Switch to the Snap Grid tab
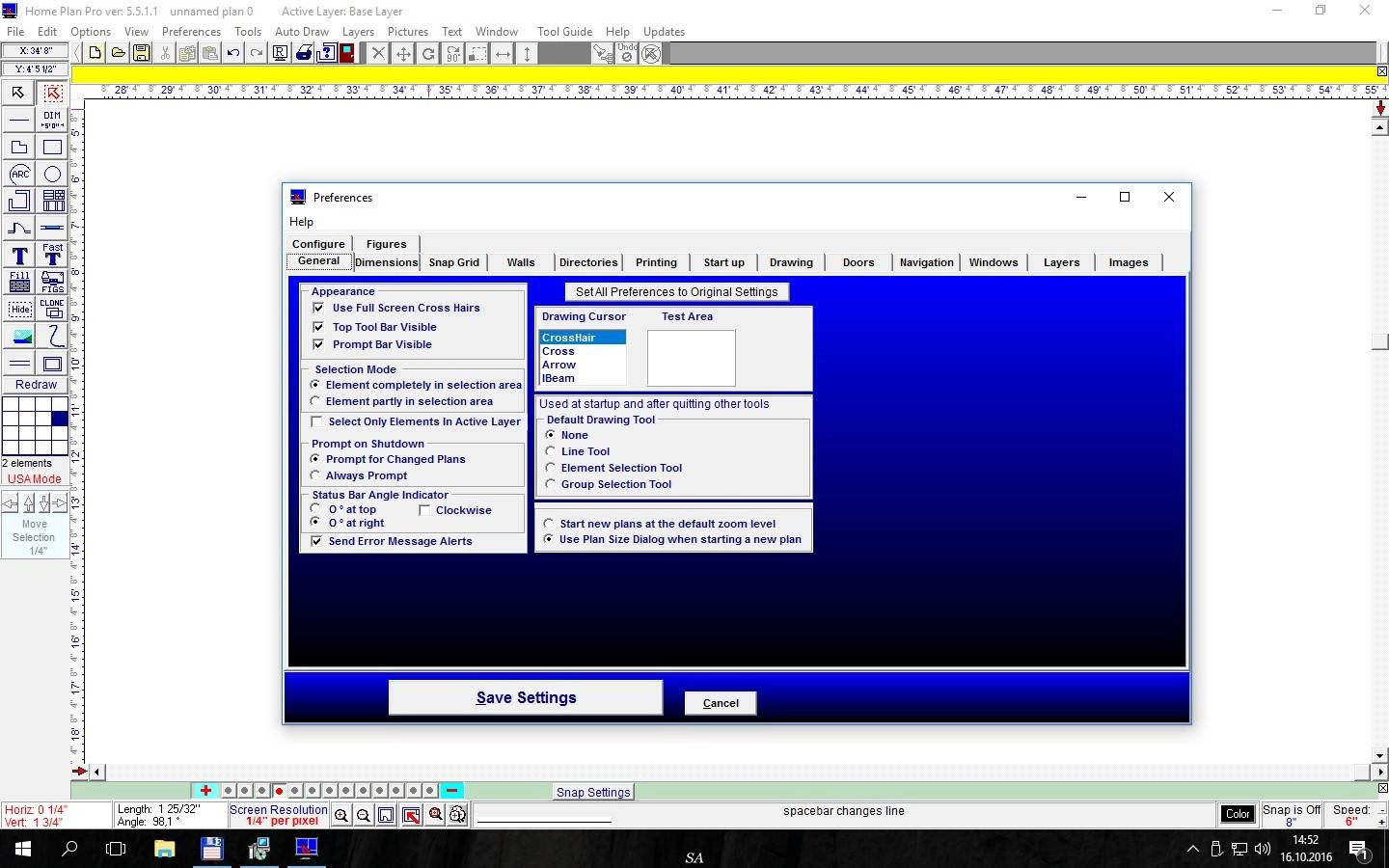The image size is (1389, 868). [x=454, y=262]
